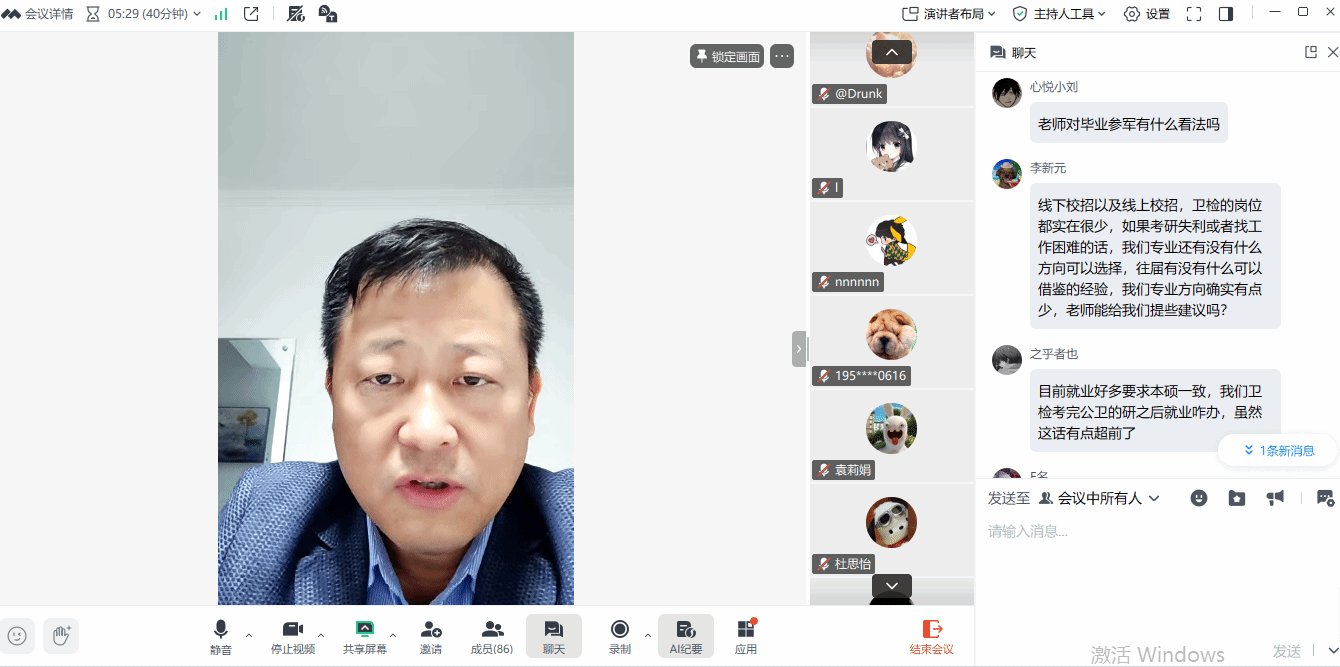1340x667 pixels.
Task: Open the 成员(86) members list
Action: 492,636
